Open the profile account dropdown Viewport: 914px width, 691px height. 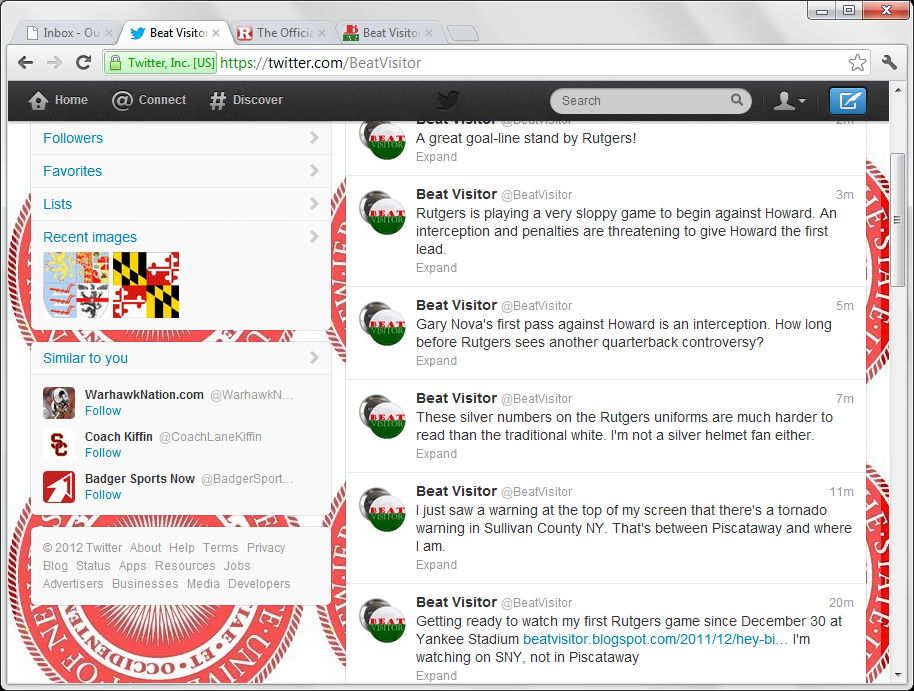point(790,101)
